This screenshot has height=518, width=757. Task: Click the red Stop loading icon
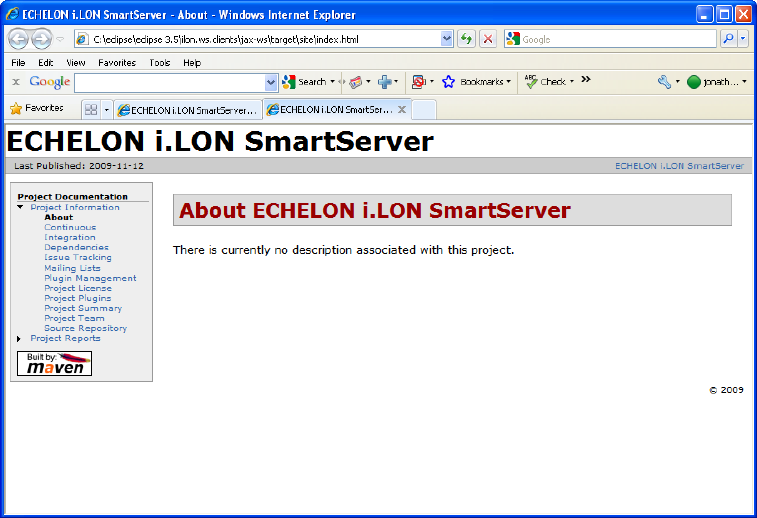click(488, 39)
